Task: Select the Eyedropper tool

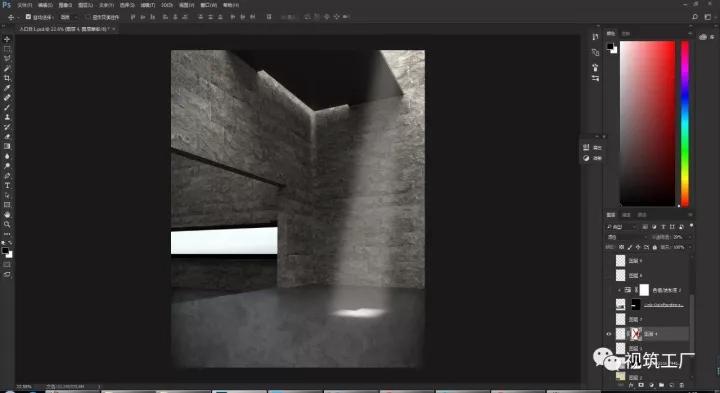Action: [x=7, y=88]
